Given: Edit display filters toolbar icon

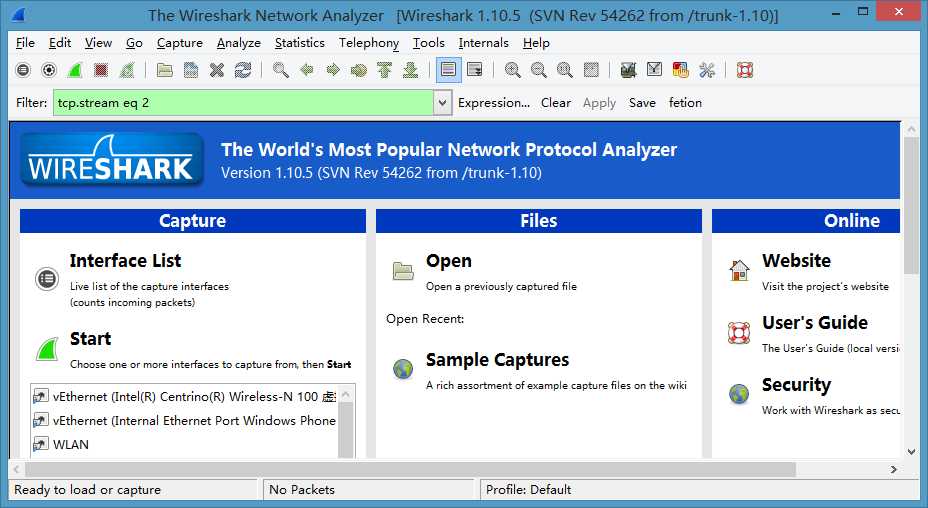Looking at the screenshot, I should click(655, 70).
